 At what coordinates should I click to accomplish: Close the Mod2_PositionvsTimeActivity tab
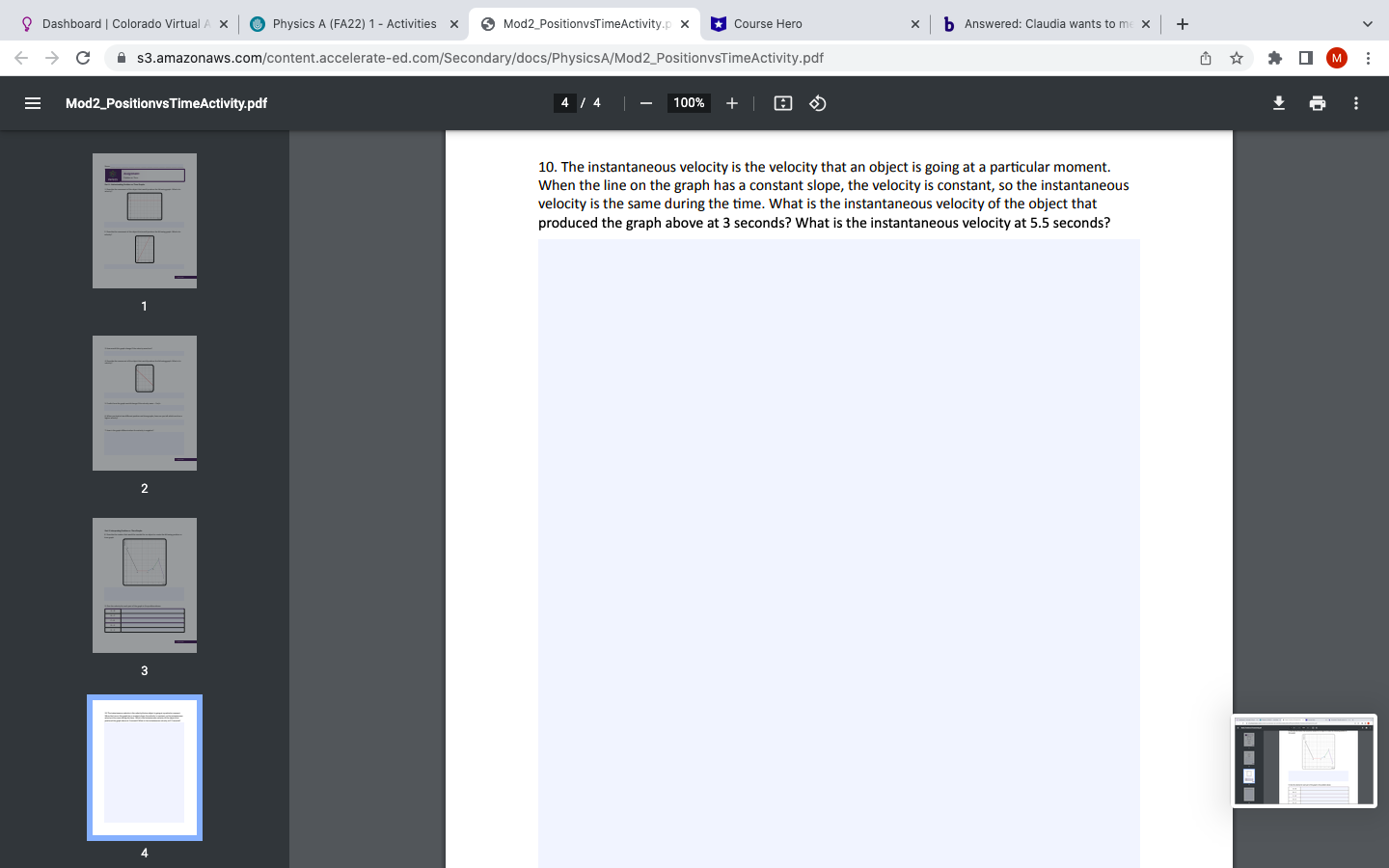685,24
